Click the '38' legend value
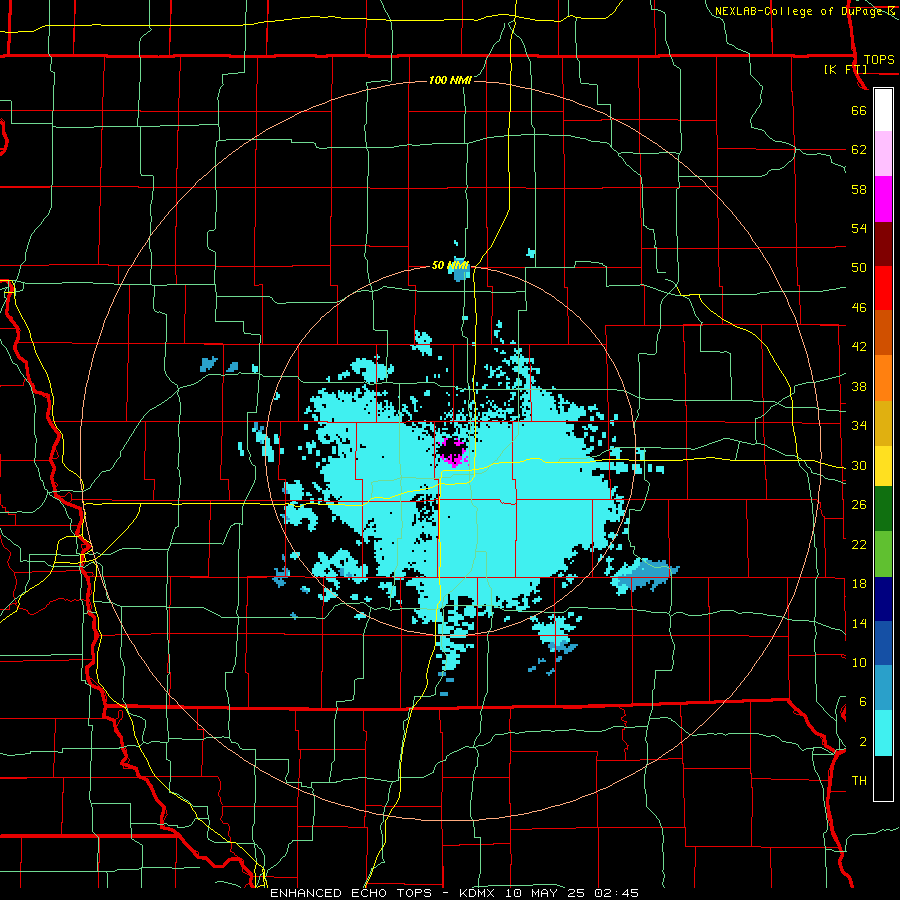Screen dimensions: 900x900 pos(859,386)
